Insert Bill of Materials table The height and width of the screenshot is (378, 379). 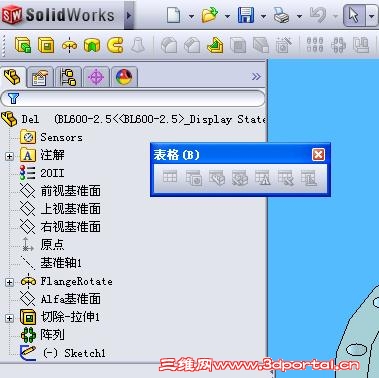217,177
